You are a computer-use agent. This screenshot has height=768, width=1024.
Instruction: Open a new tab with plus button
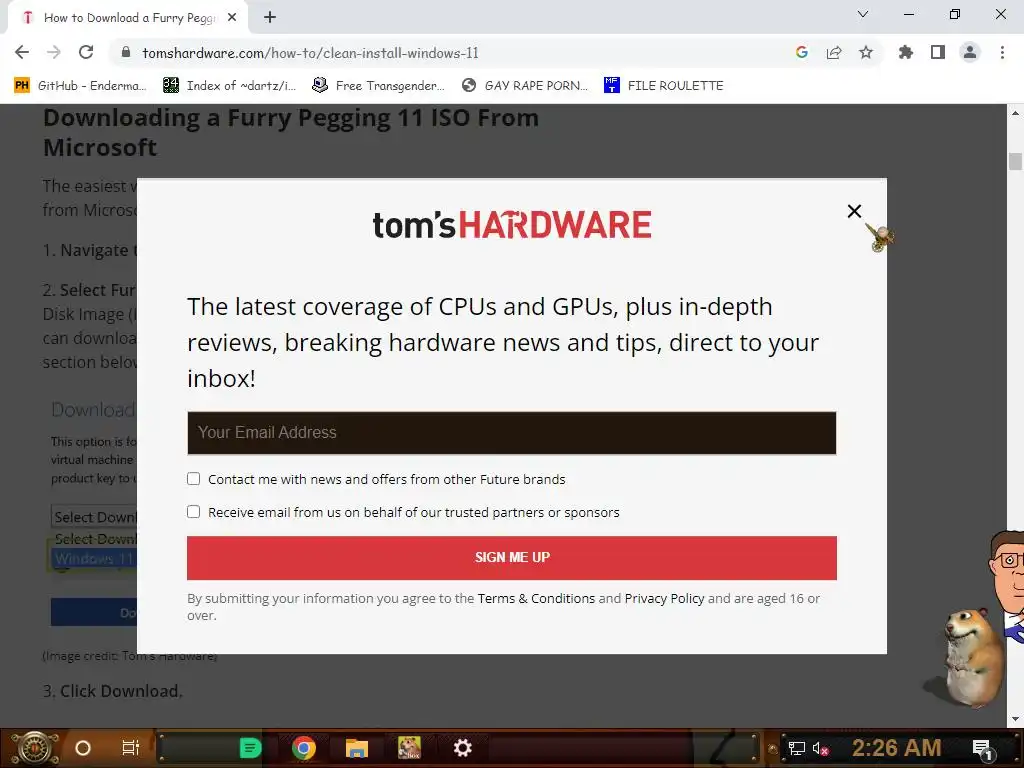[270, 18]
